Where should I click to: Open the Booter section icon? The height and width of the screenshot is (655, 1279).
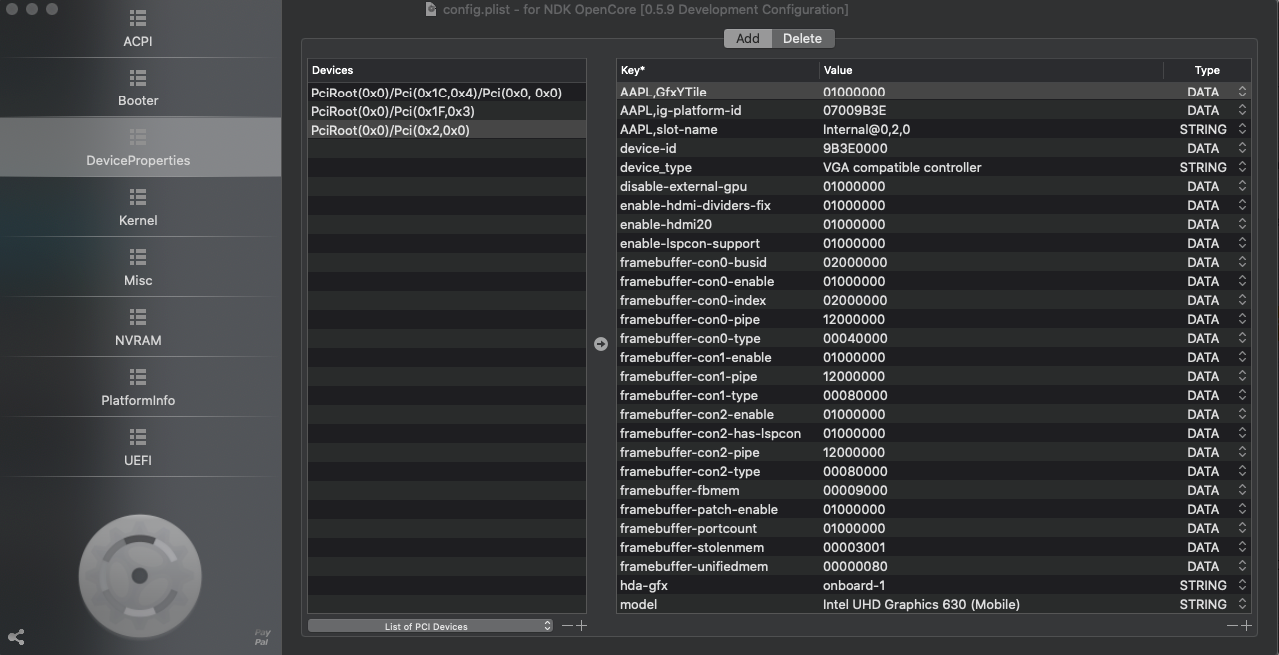click(138, 79)
